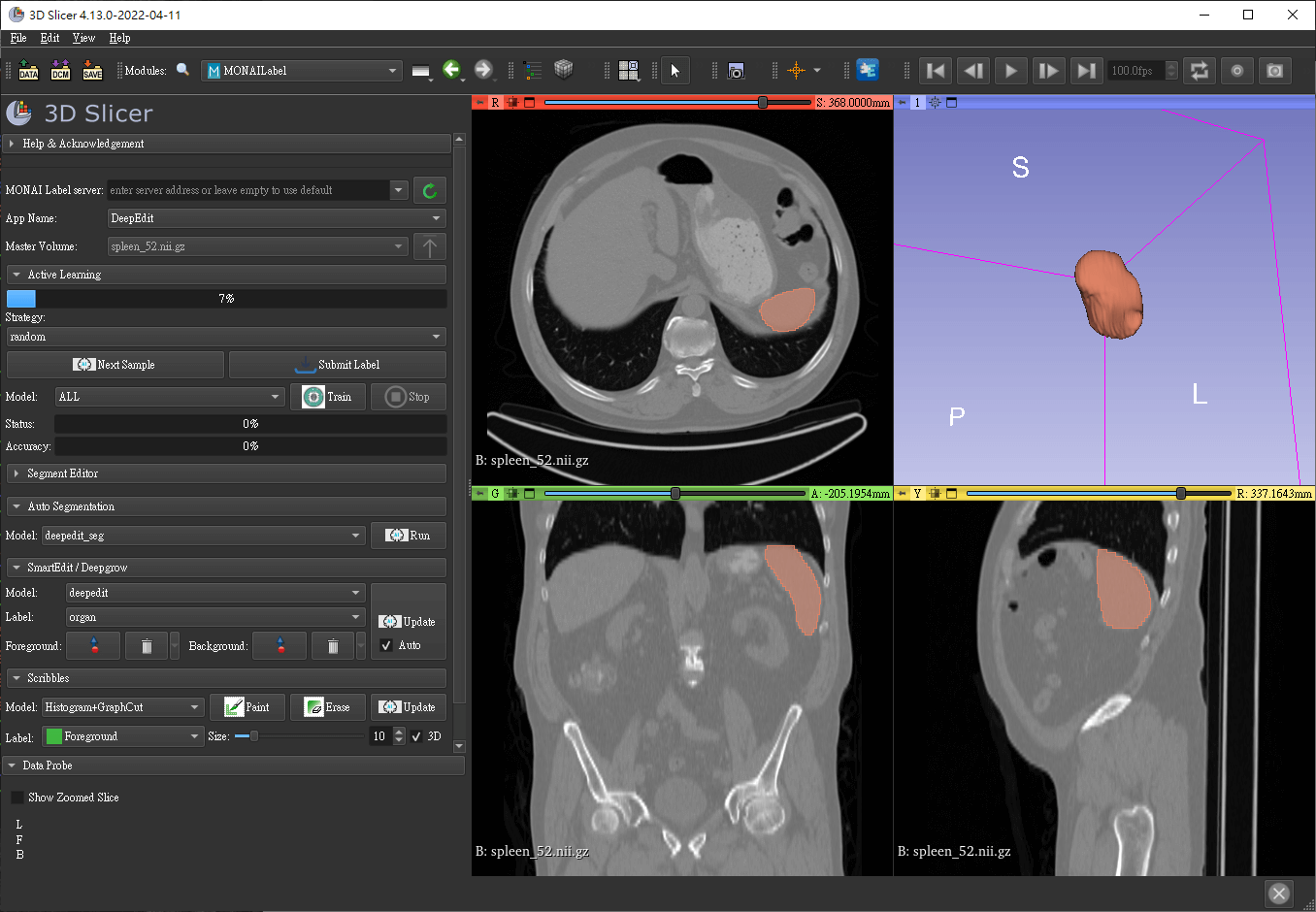The width and height of the screenshot is (1316, 912).
Task: Click the sequence snapshot camera icon
Action: [x=1275, y=70]
